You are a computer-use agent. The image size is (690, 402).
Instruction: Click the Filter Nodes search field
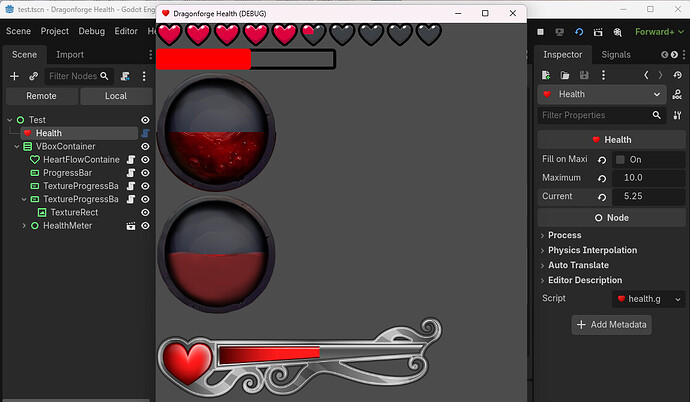(79, 76)
